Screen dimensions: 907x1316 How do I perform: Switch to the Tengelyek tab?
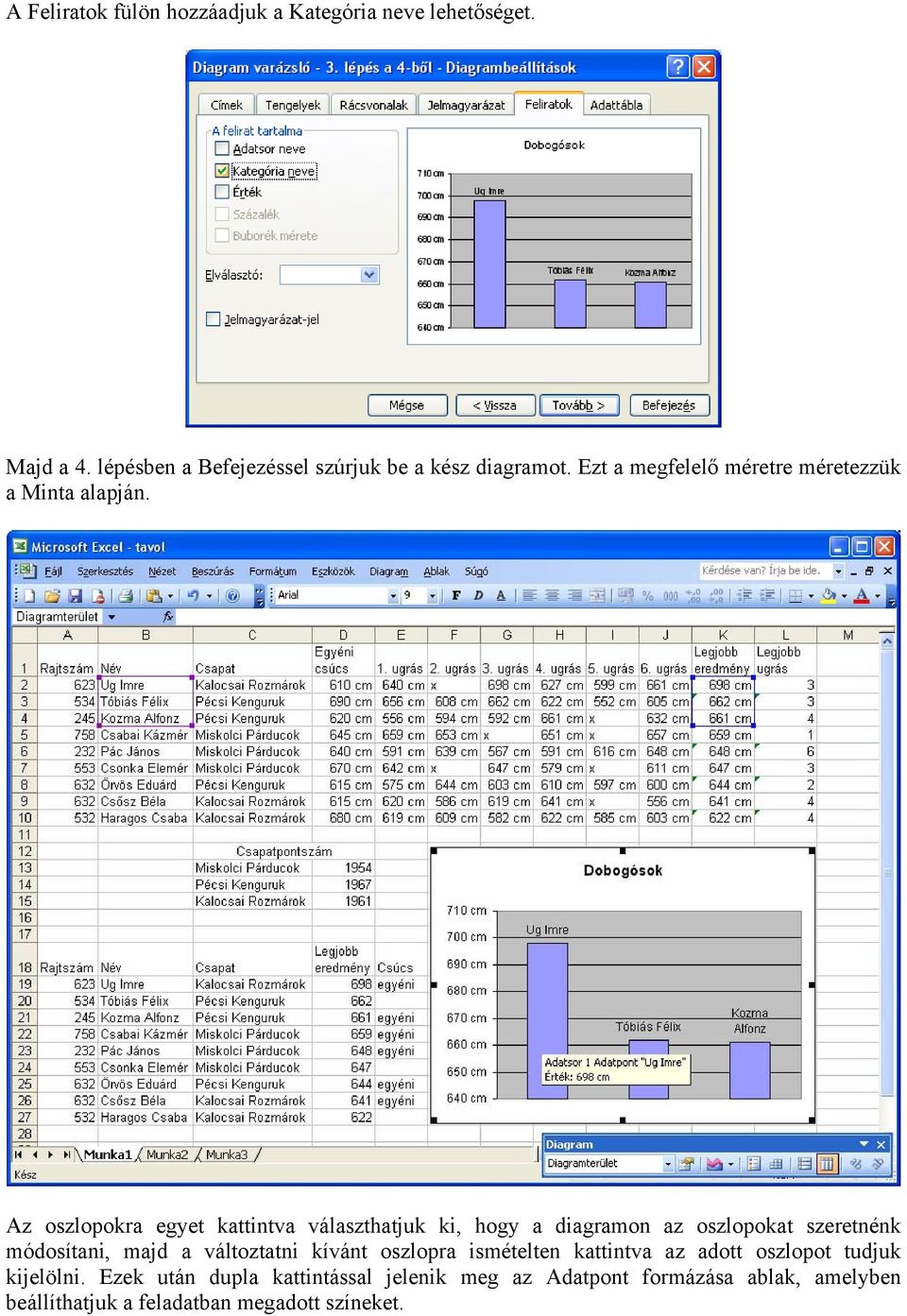293,105
